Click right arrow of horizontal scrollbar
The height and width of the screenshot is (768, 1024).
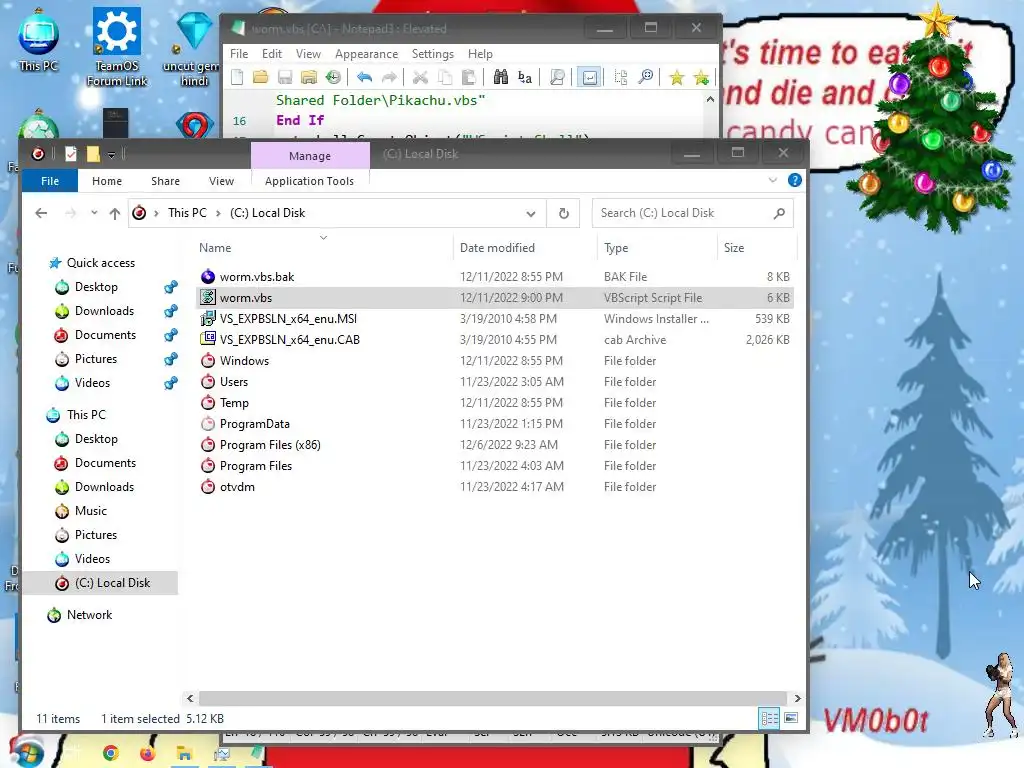pos(797,698)
